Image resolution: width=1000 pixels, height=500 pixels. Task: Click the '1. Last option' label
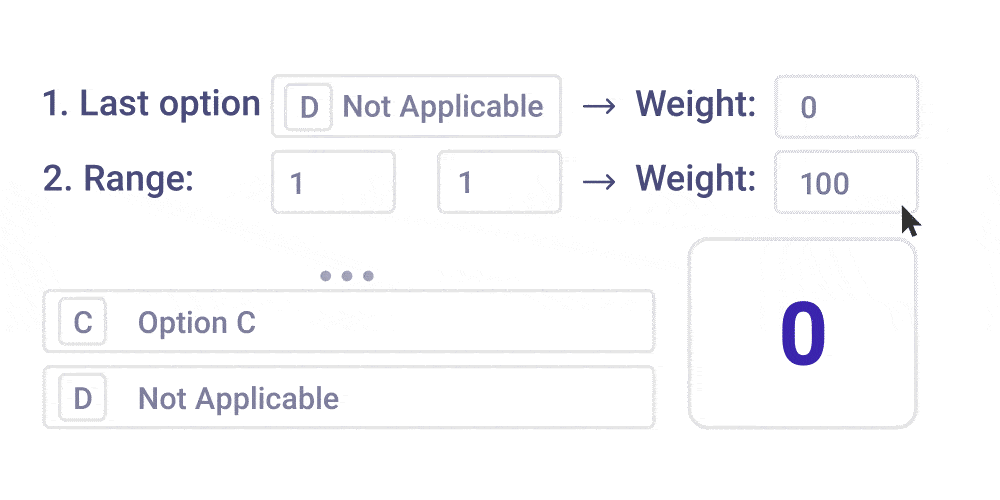tap(151, 104)
